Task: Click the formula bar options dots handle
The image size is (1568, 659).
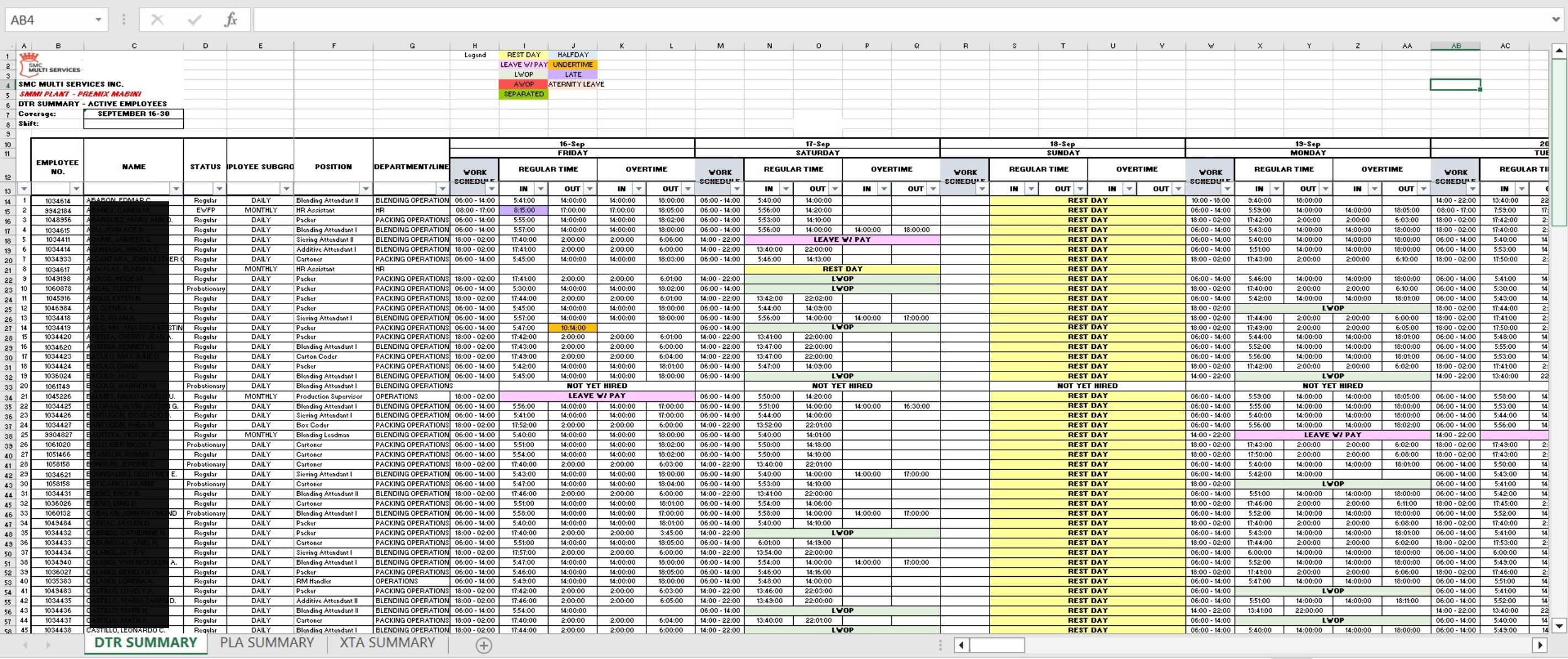Action: tap(124, 20)
